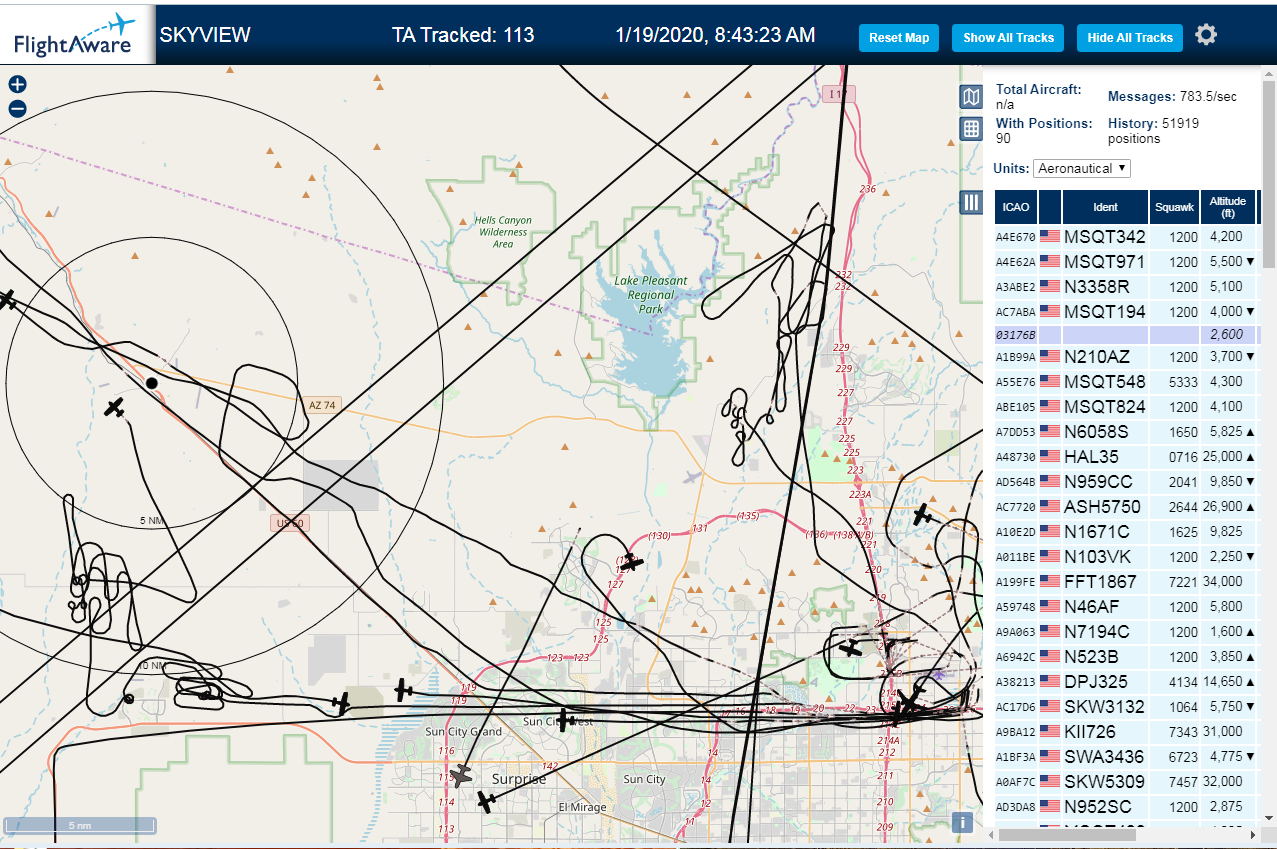Select the MSQT824 aircraft row

point(1128,407)
